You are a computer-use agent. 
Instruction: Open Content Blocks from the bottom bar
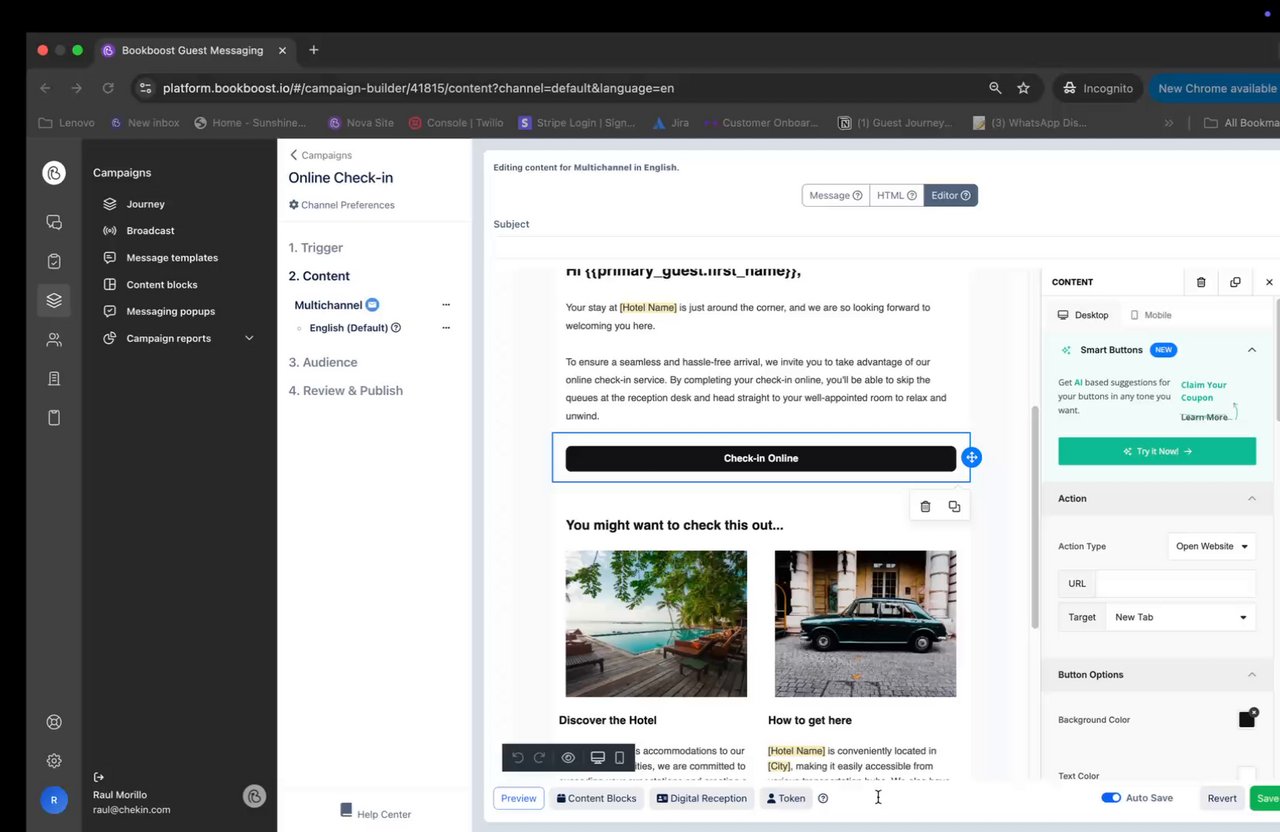pos(596,798)
